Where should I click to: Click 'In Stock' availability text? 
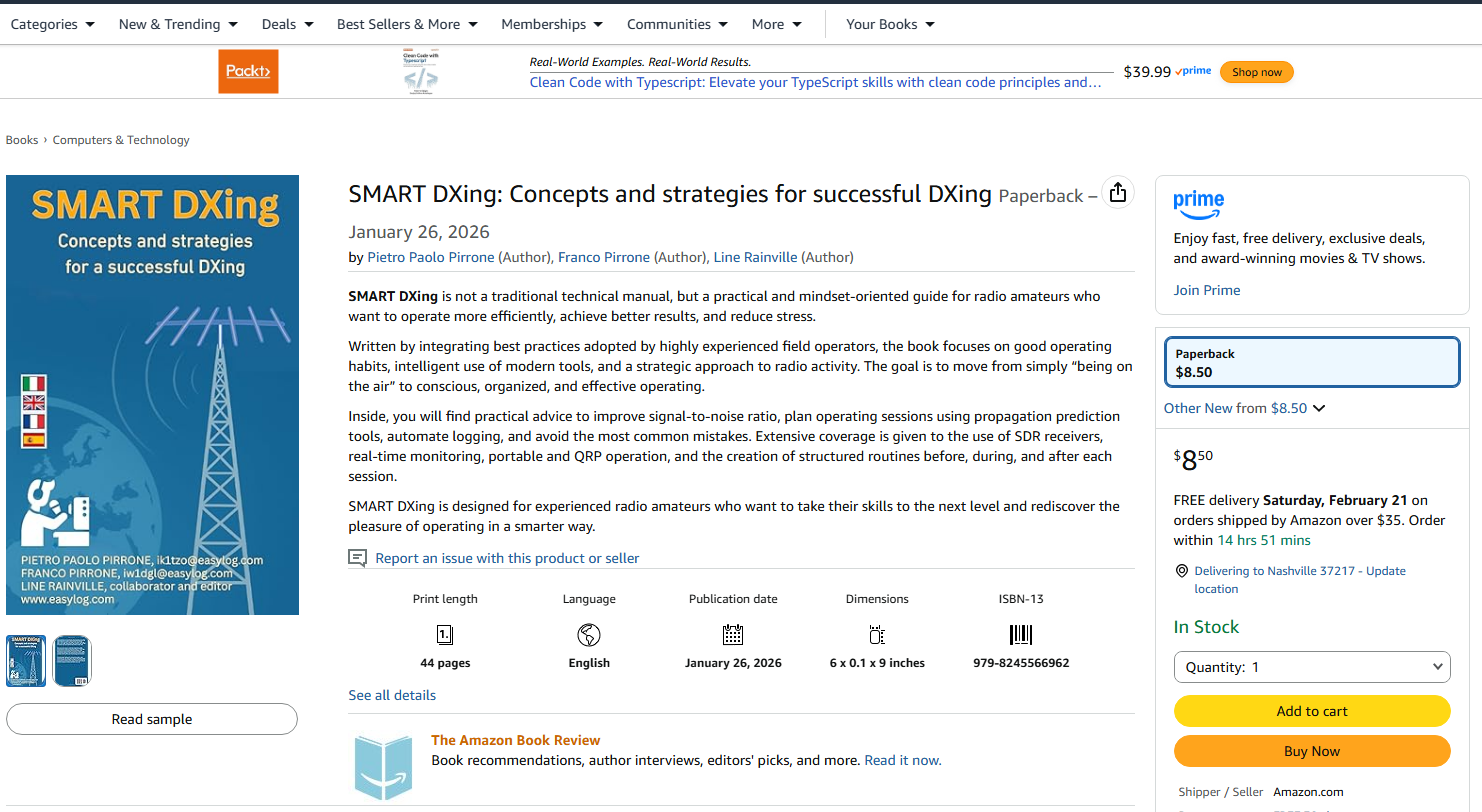[x=1206, y=627]
